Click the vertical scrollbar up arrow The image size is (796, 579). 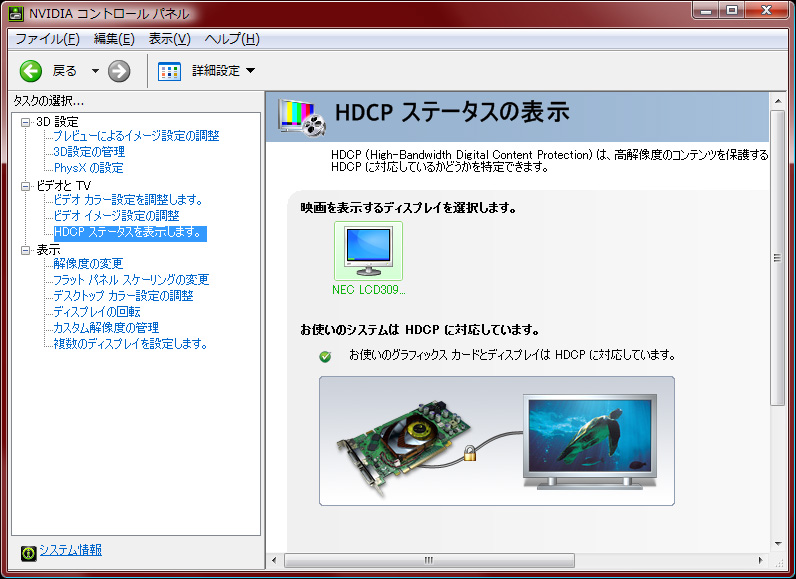click(x=777, y=101)
